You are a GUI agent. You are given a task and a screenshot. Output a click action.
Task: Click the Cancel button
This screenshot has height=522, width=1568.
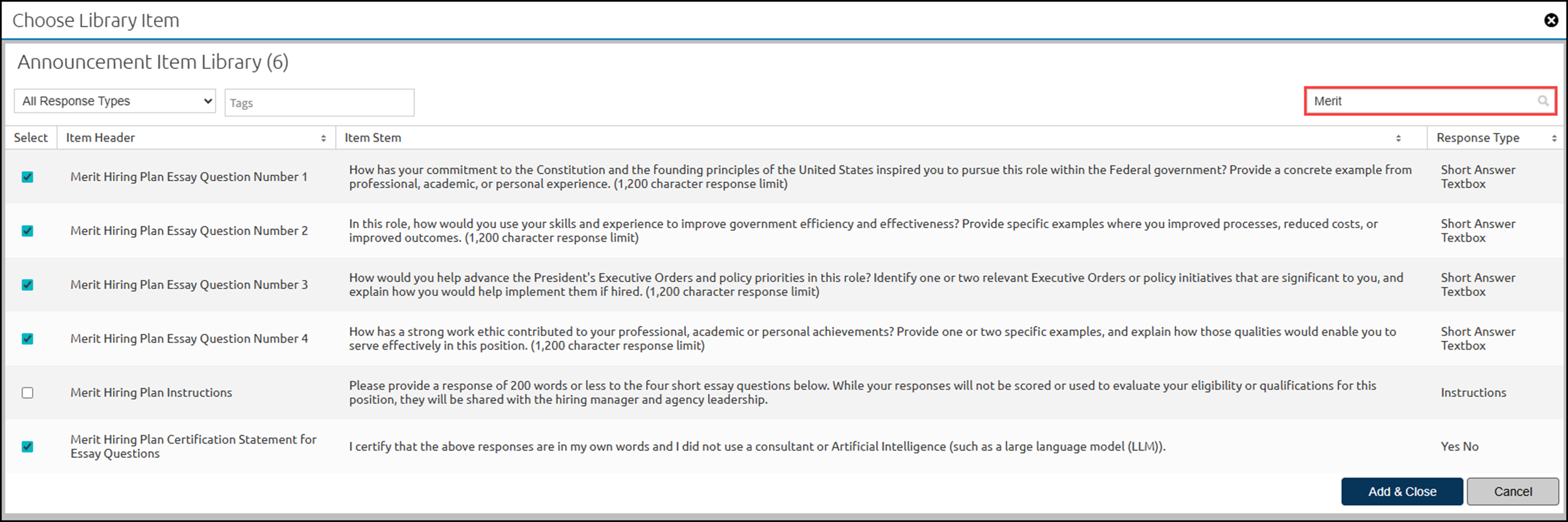[x=1513, y=491]
